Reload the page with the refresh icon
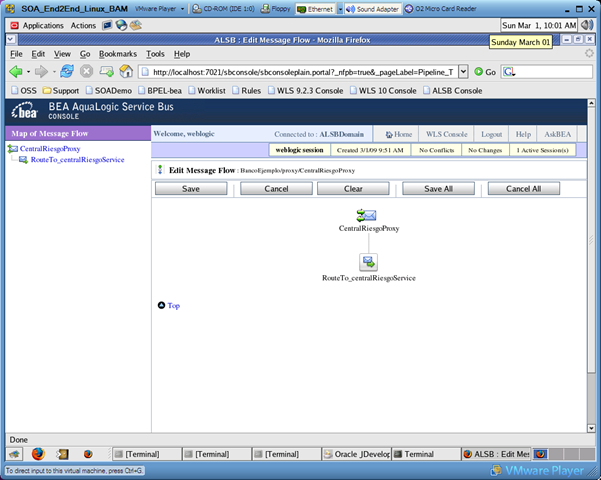This screenshot has height=480, width=601. (67, 71)
